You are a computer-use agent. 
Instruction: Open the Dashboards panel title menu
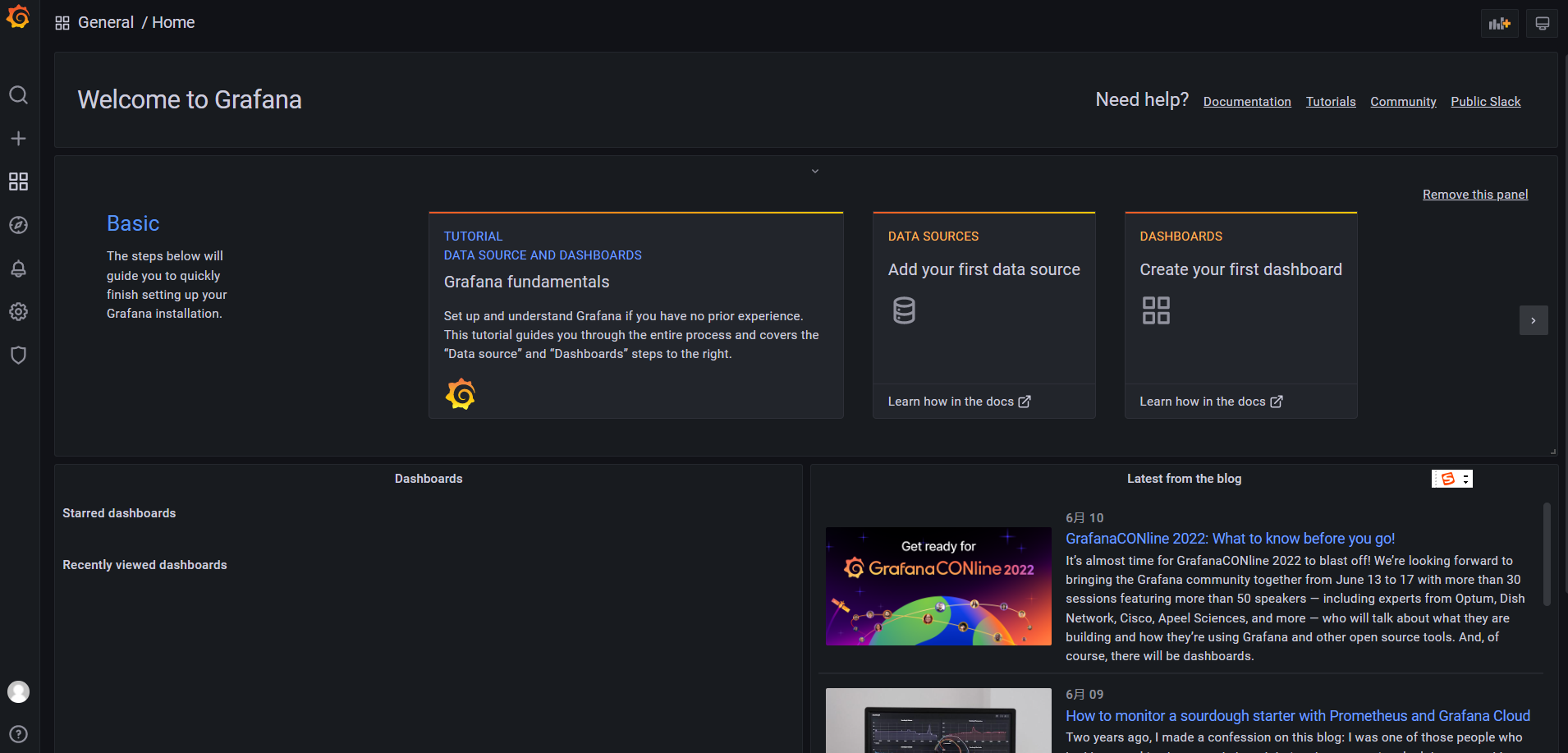pyautogui.click(x=429, y=479)
